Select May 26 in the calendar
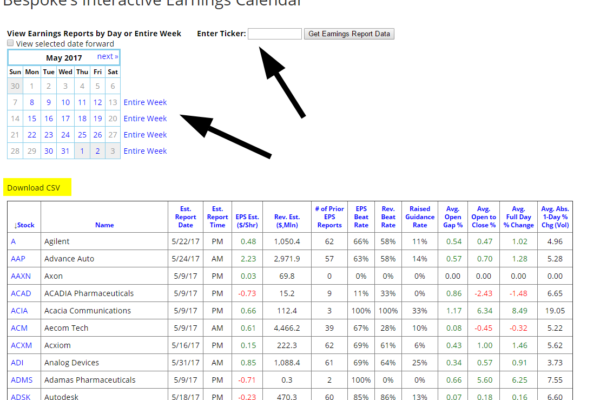The width and height of the screenshot is (600, 400). point(98,135)
